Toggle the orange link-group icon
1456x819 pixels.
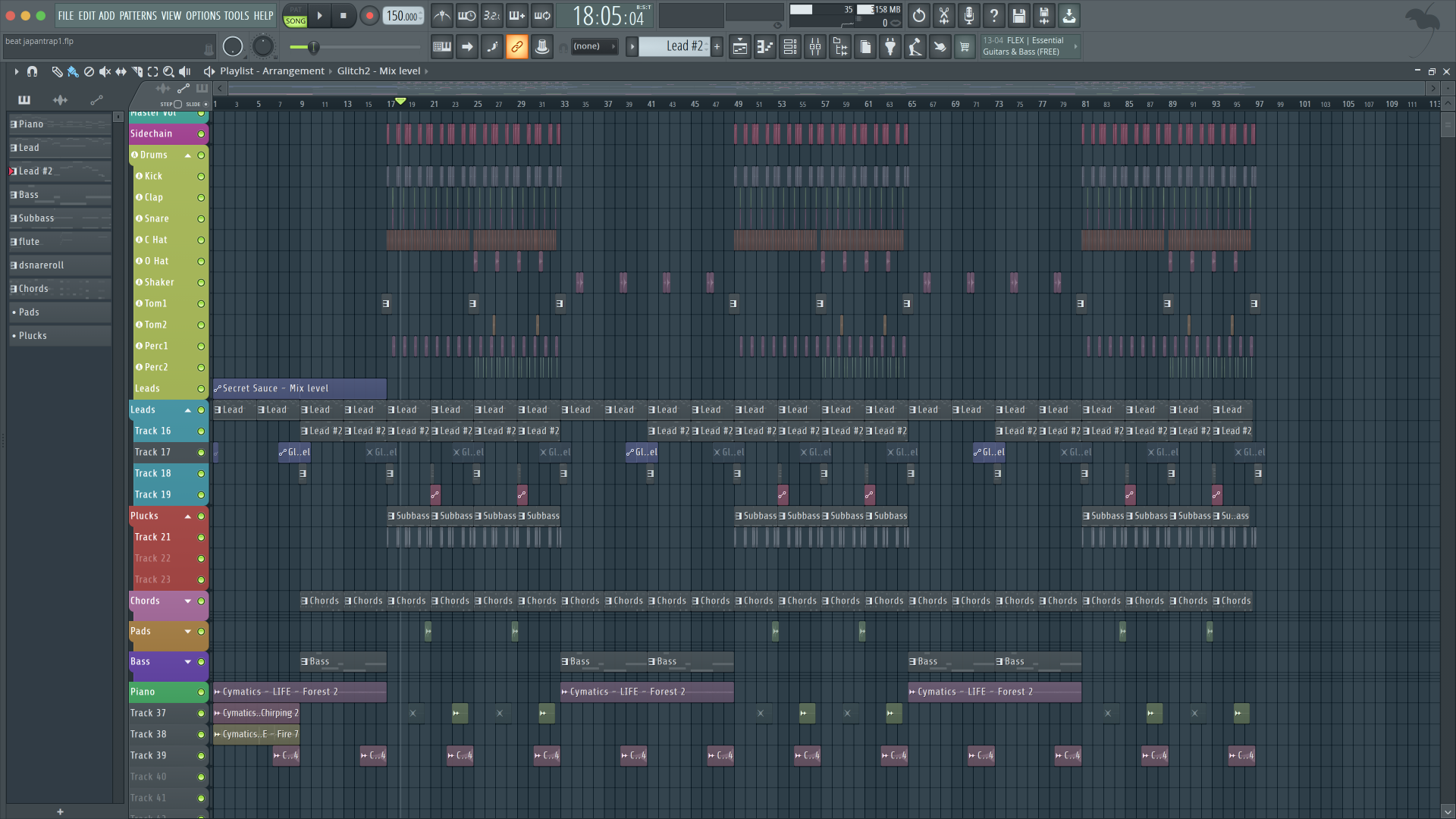click(x=517, y=47)
